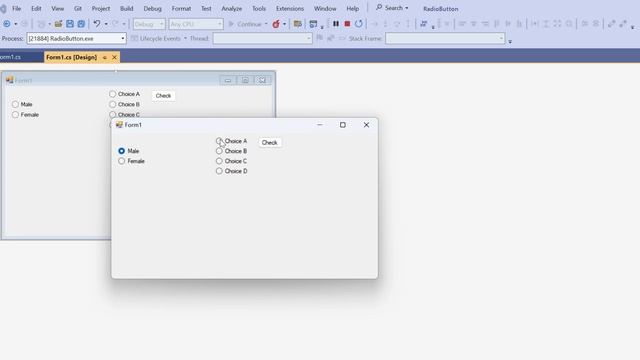Click the Check button in the designer form
Screen dimensions: 640x360
point(163,96)
